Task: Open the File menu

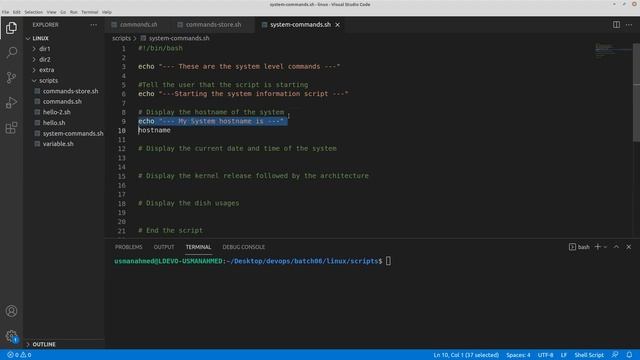Action: [x=5, y=12]
